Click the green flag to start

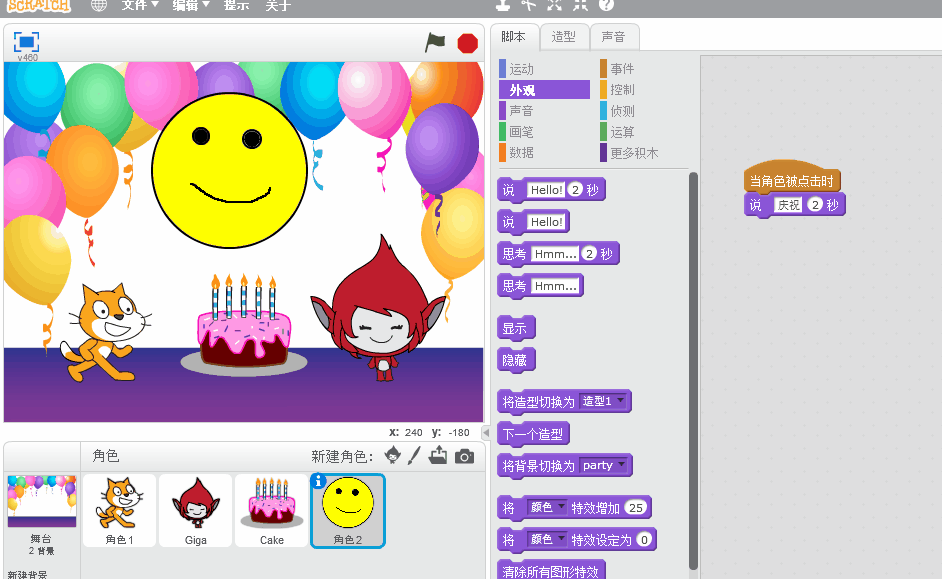[435, 43]
